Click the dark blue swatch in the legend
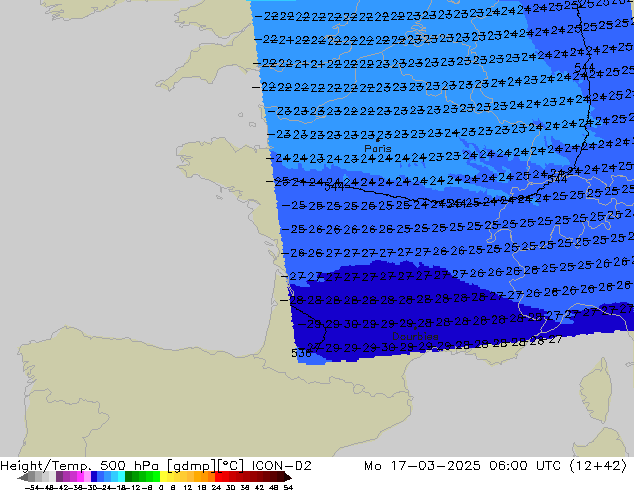Screen dimensions: 634x490 (x=94, y=477)
